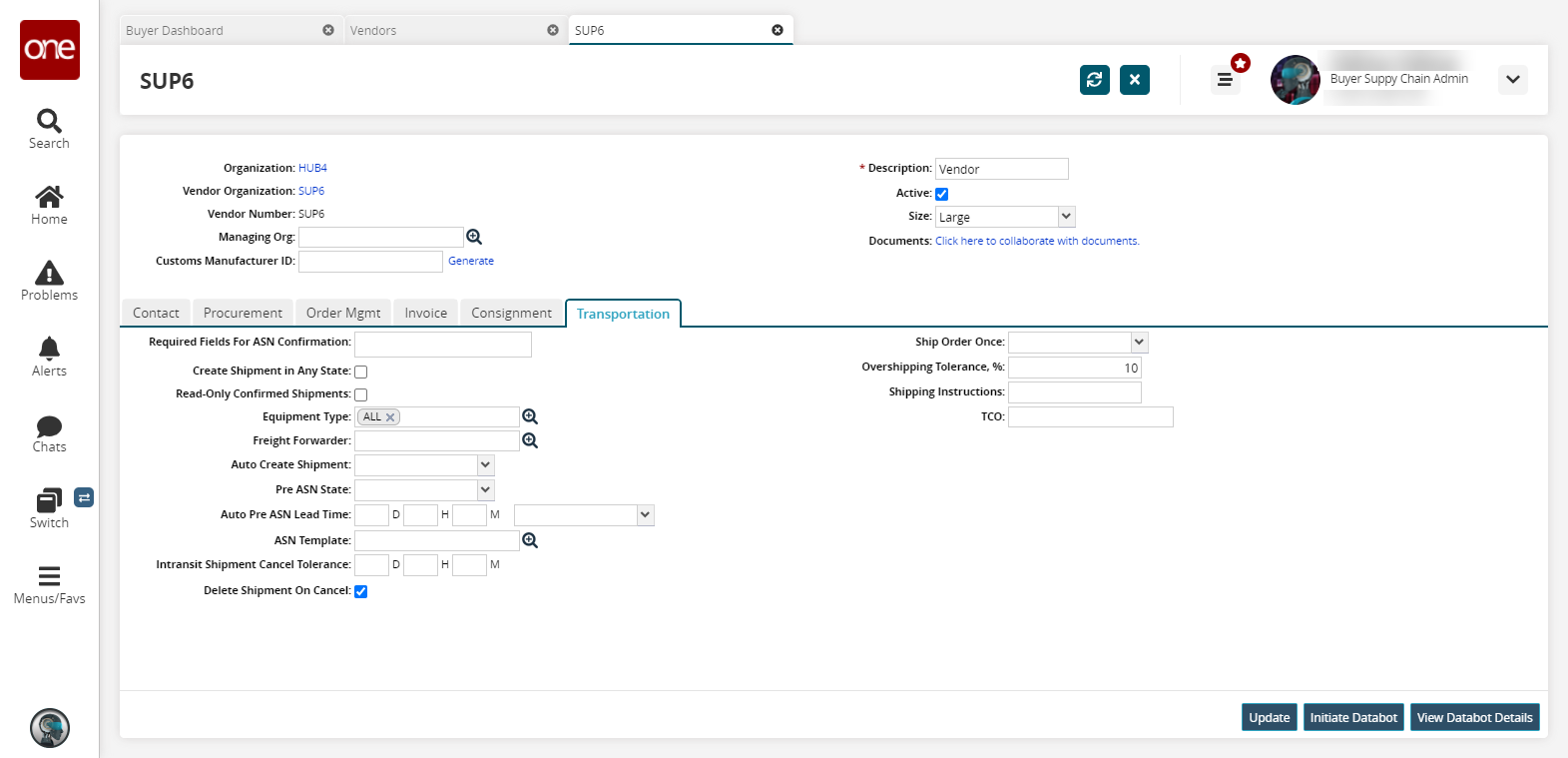Image resolution: width=1568 pixels, height=758 pixels.
Task: Open the ASN Template lookup magnifier
Action: point(530,540)
